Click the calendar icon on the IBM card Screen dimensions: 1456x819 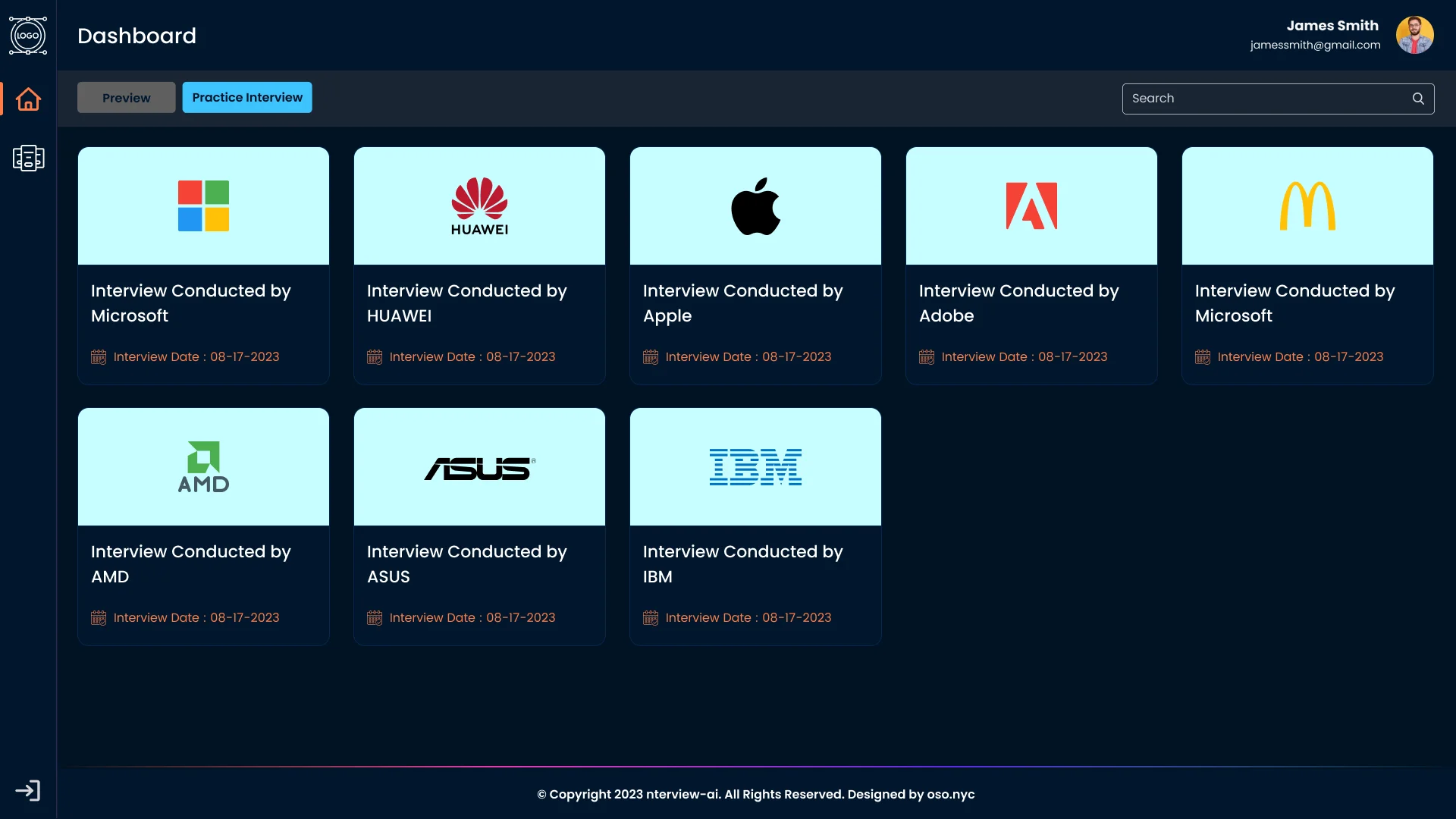tap(651, 618)
